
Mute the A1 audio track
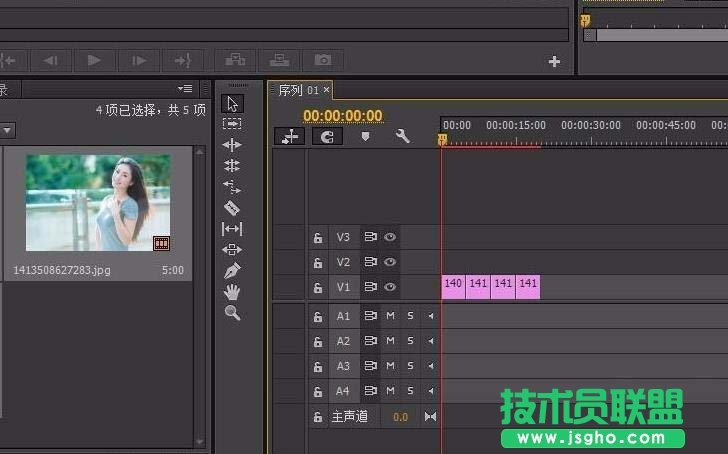(390, 316)
